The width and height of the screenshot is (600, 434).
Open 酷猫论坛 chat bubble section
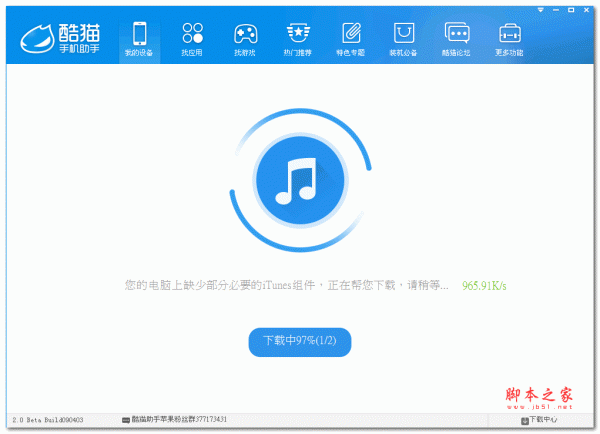click(456, 39)
